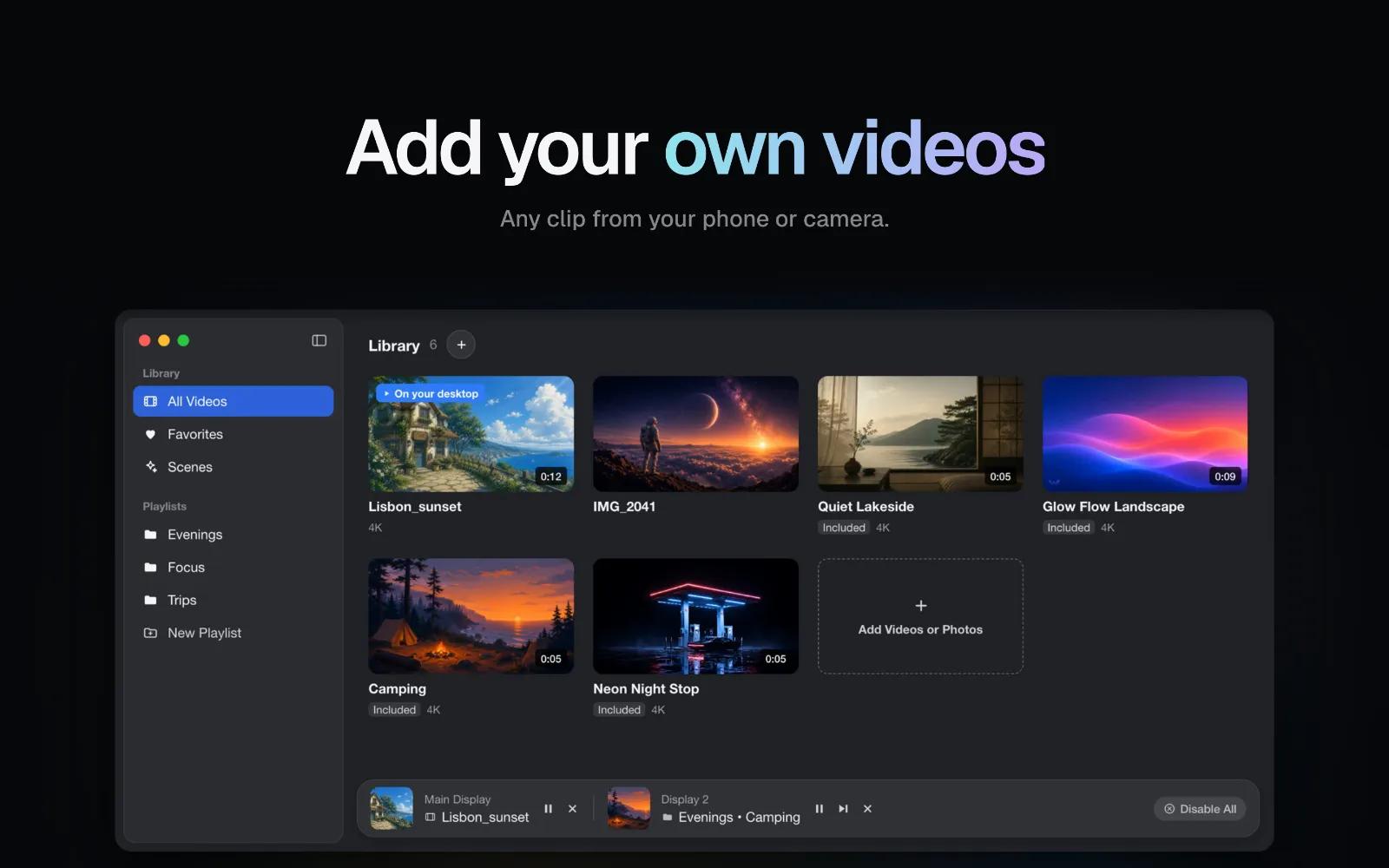1389x868 pixels.
Task: Click the On your desktop badge
Action: (x=430, y=393)
